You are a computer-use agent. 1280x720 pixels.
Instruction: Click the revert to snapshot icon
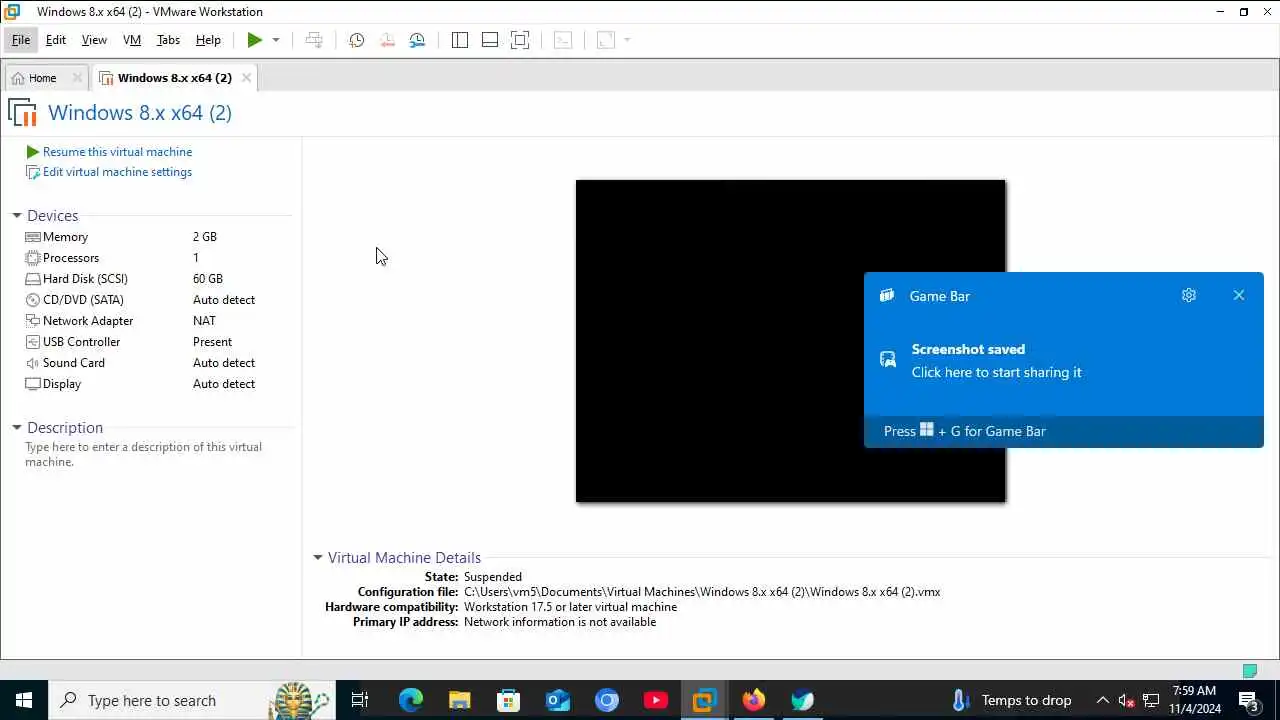click(x=387, y=40)
